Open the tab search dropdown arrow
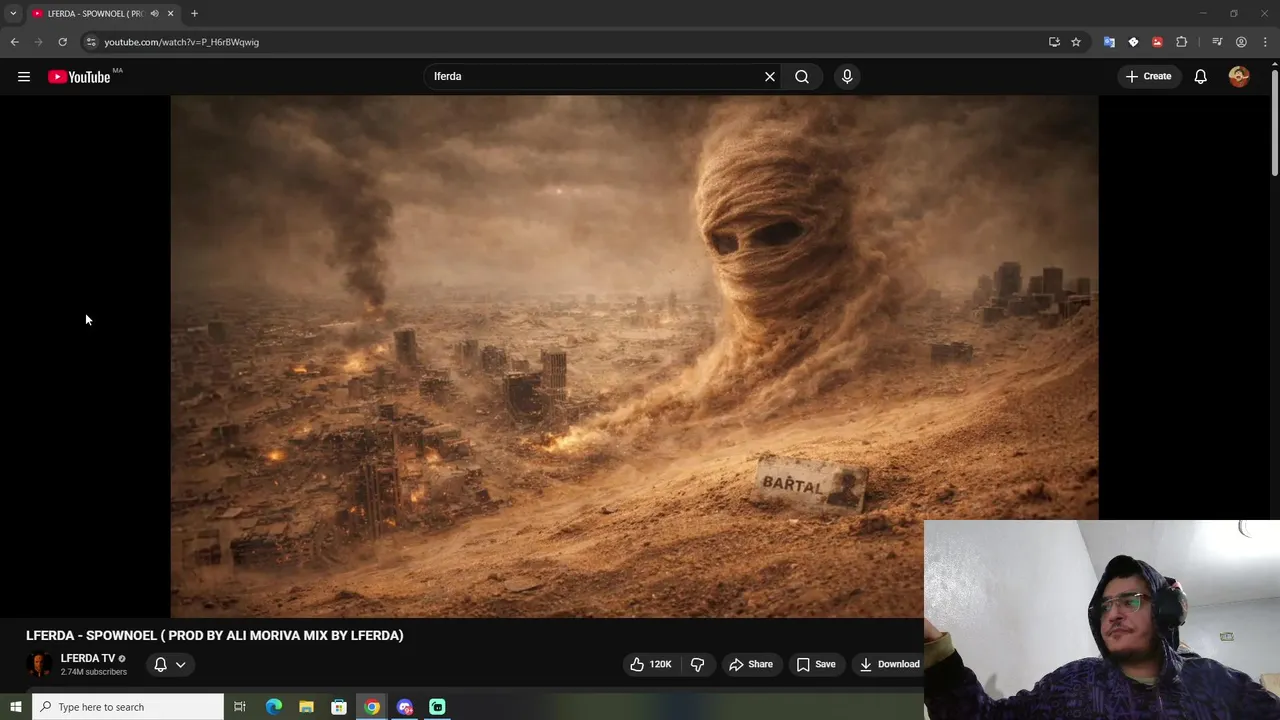This screenshot has height=720, width=1280. pyautogui.click(x=13, y=13)
